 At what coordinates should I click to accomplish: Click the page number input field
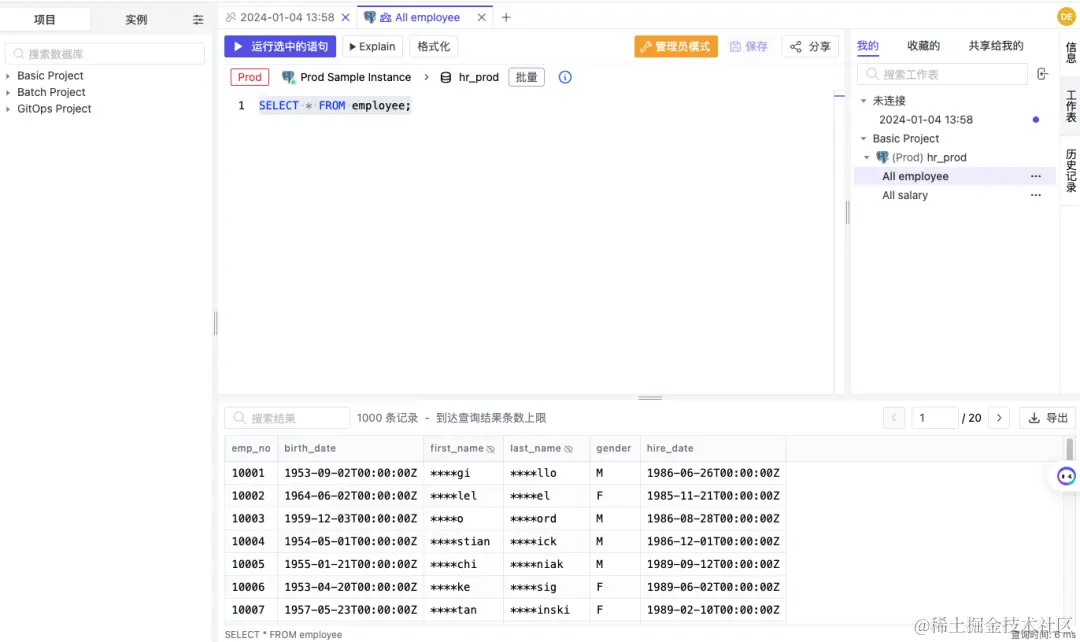pos(934,417)
